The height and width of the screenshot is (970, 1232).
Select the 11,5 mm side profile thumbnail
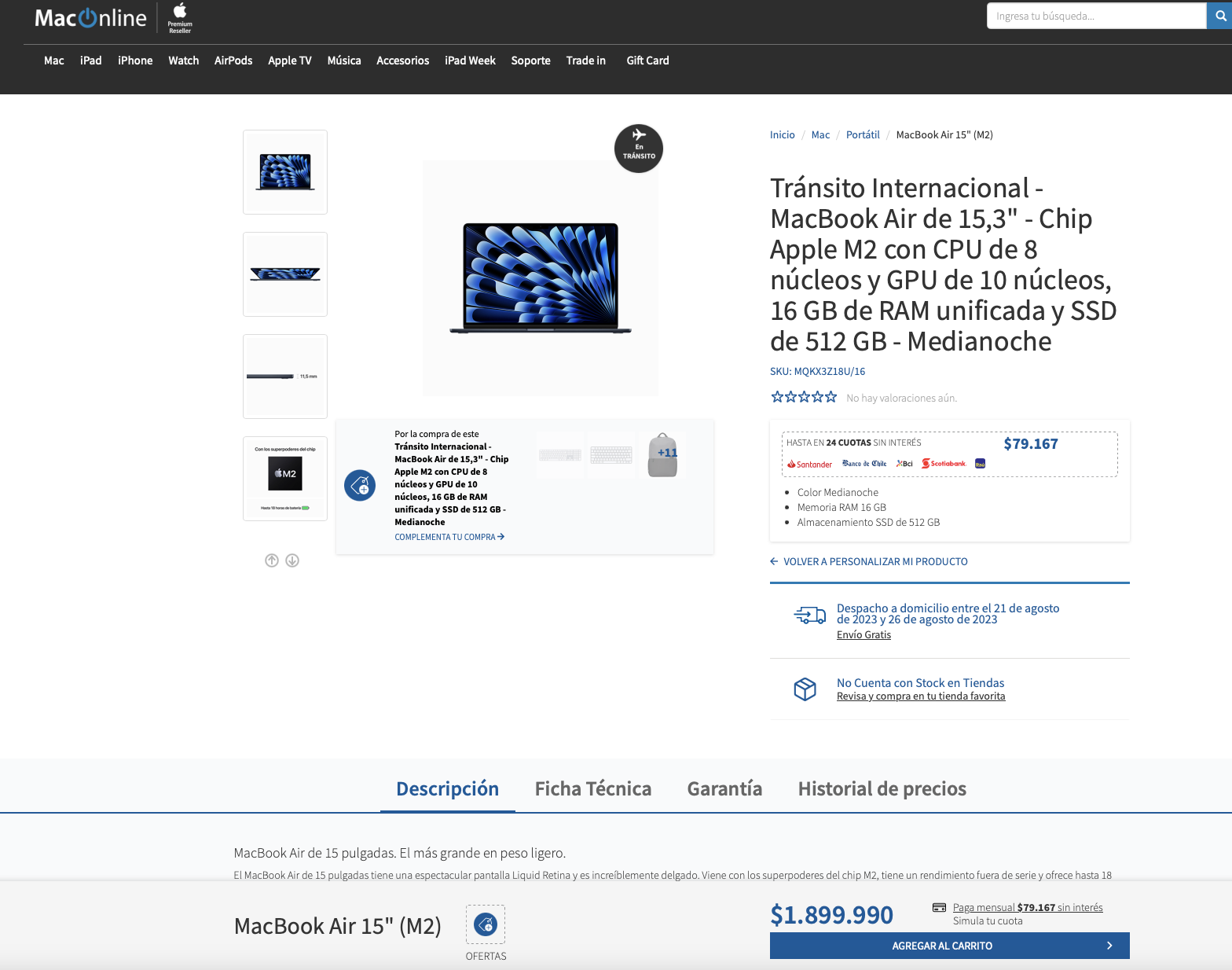coord(285,377)
